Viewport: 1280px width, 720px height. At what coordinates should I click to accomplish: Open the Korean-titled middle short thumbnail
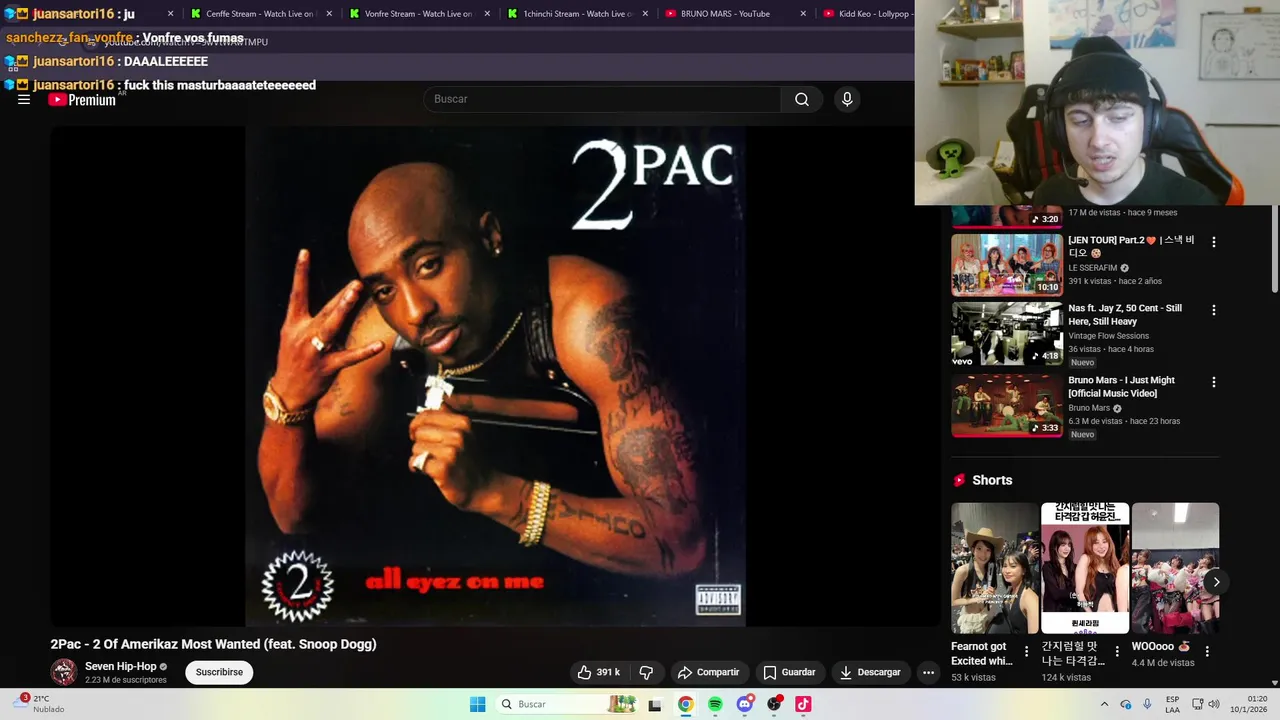coord(1085,568)
